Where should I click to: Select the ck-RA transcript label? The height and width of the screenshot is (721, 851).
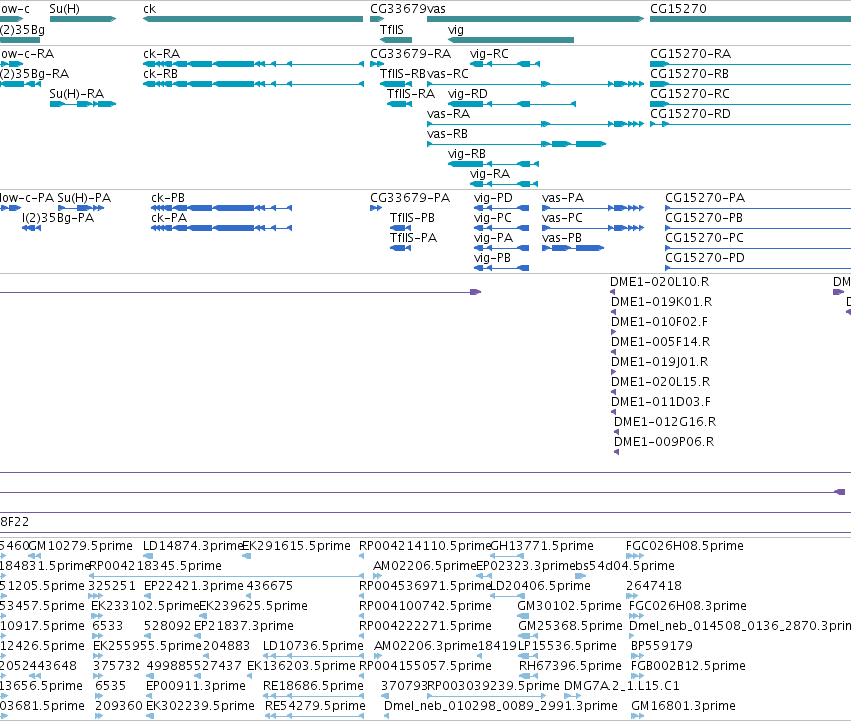(x=161, y=54)
